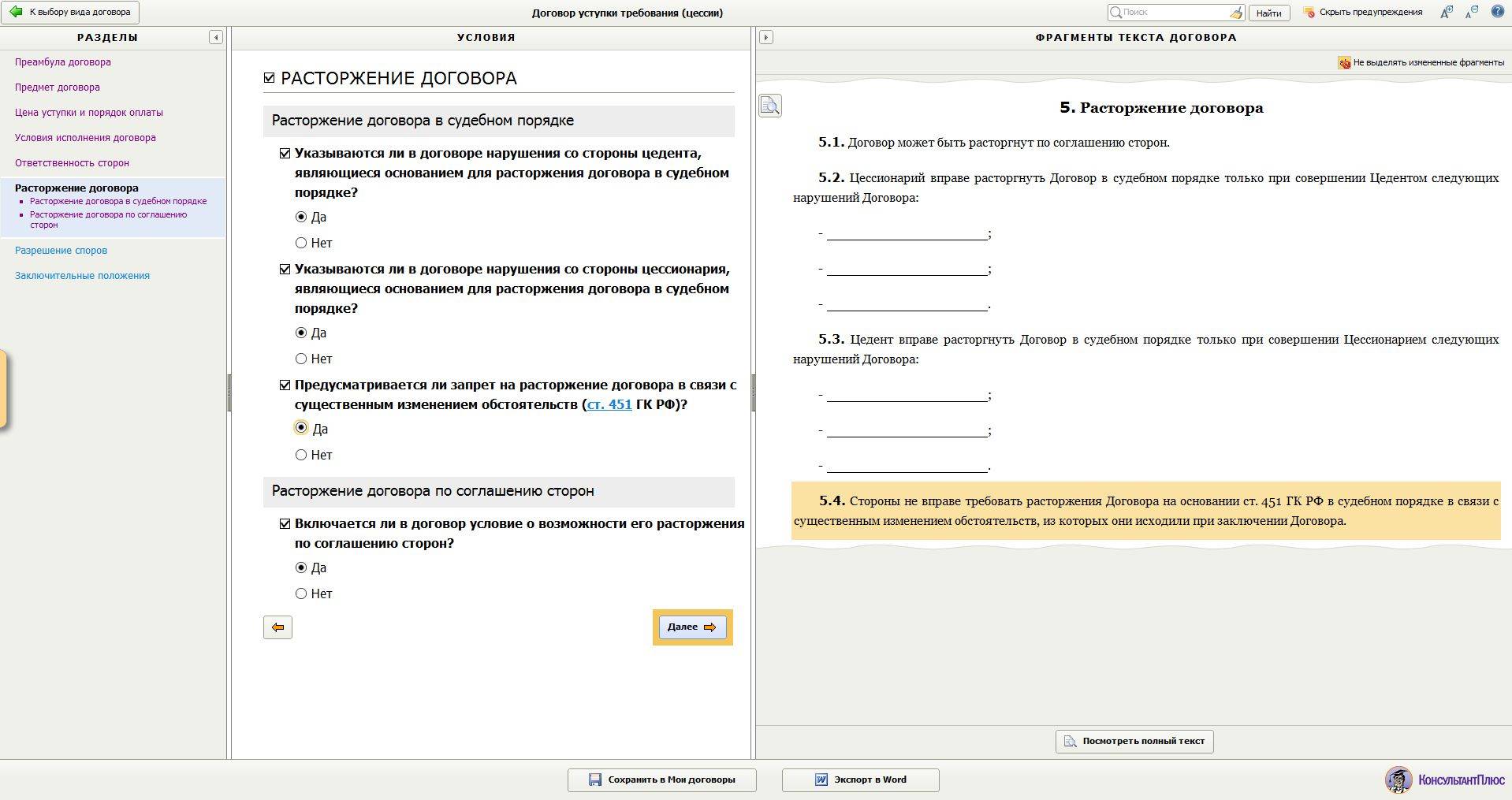Click clause 5.1 text in contract
The height and width of the screenshot is (800, 1512).
click(x=994, y=143)
